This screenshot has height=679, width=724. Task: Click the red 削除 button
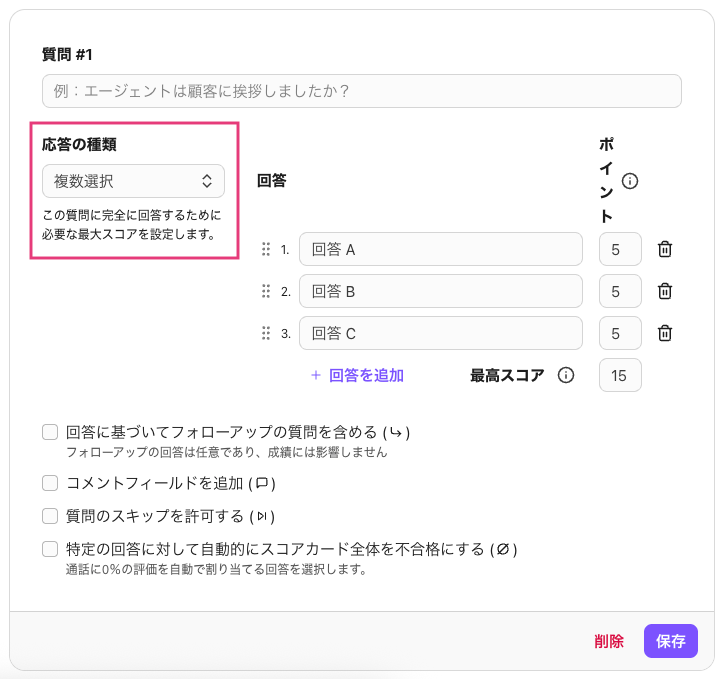[x=609, y=641]
